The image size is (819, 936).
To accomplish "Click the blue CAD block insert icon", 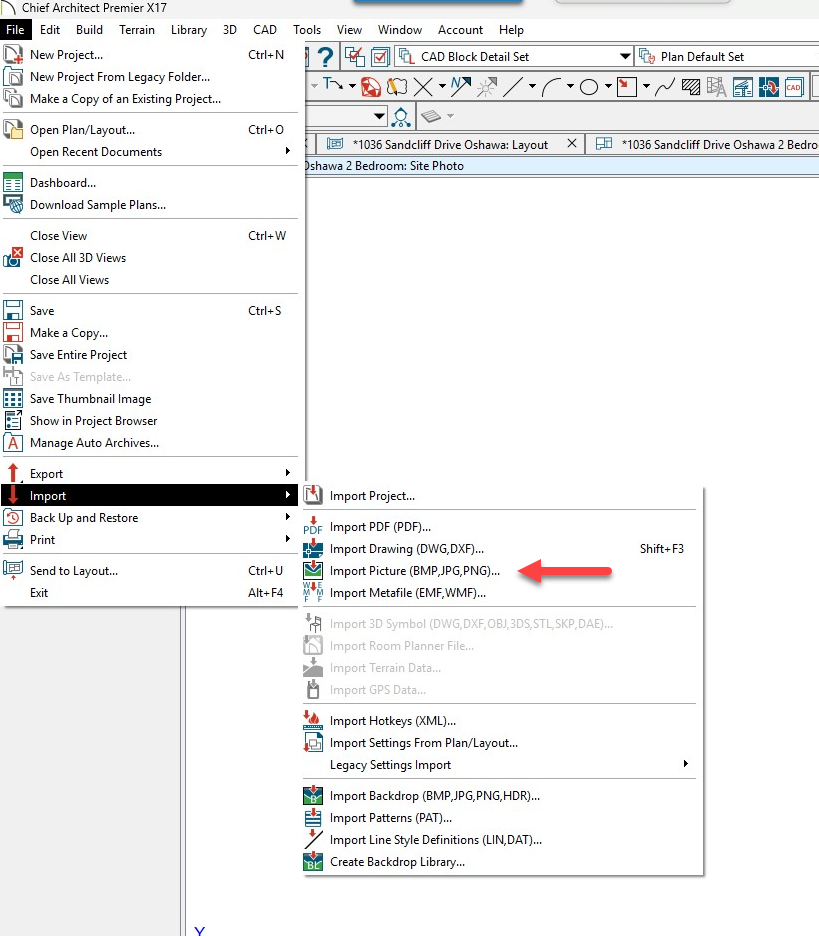I will pos(769,87).
